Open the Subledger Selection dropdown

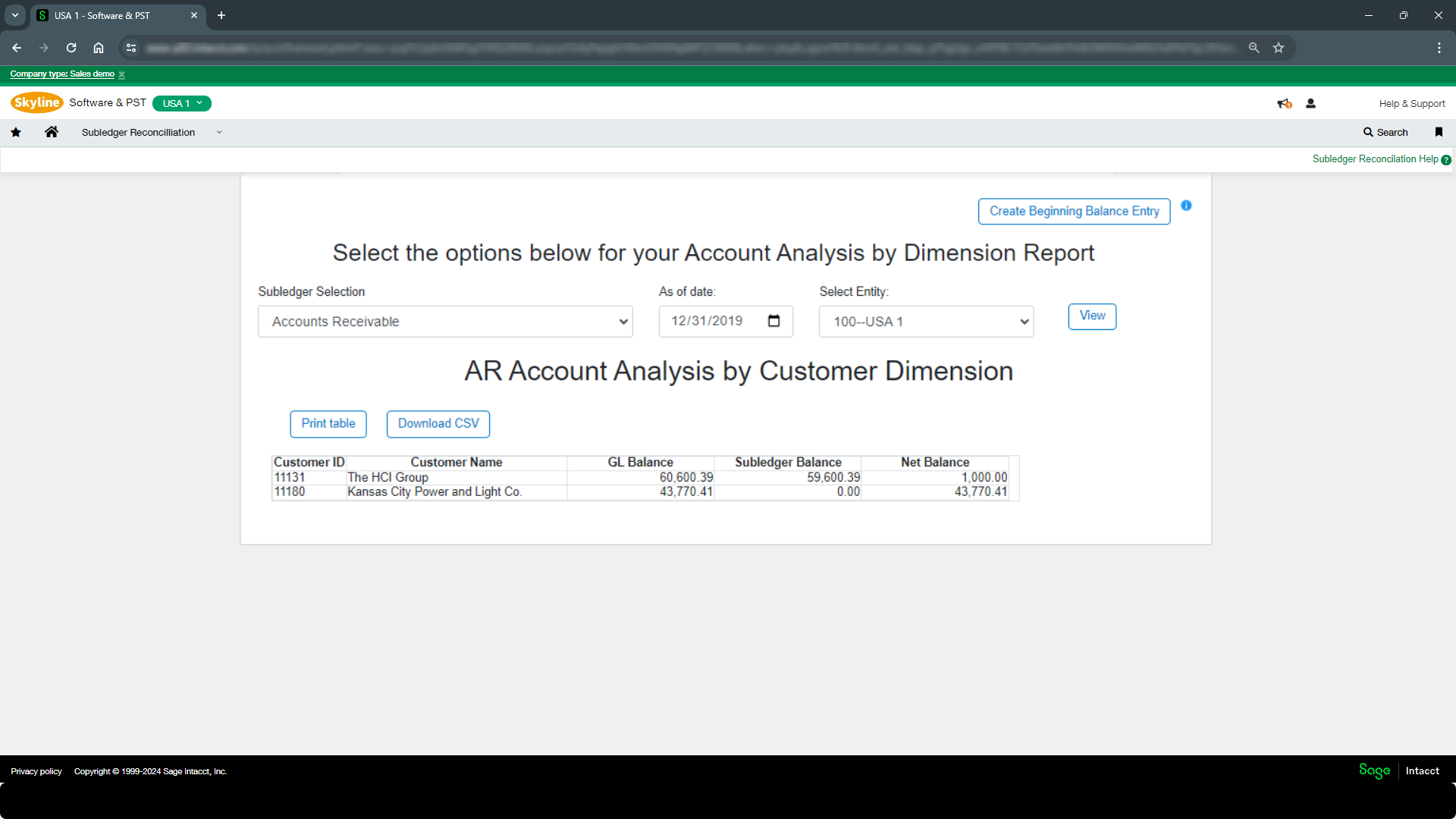coord(445,322)
